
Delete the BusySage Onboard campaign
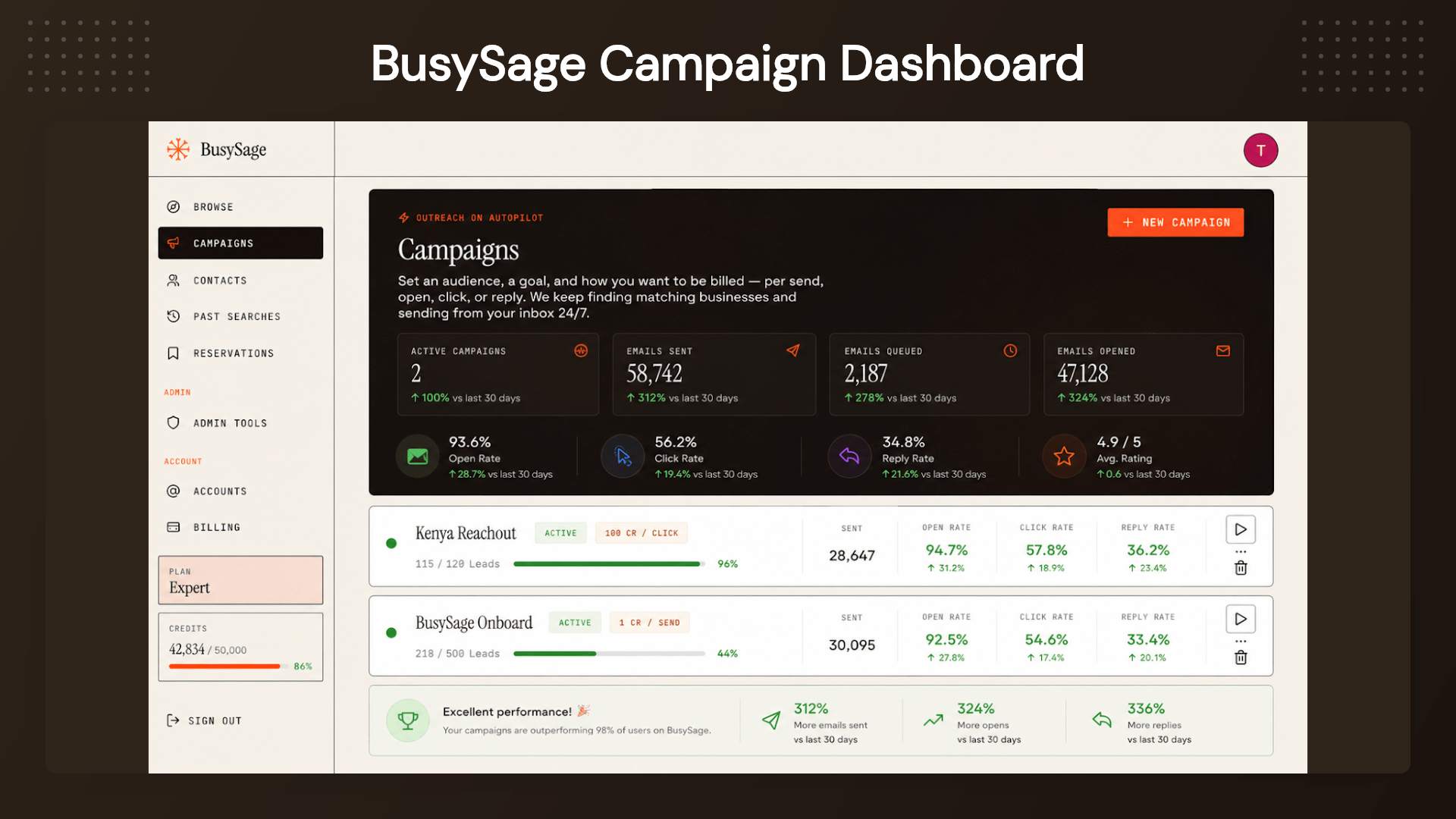(1241, 657)
